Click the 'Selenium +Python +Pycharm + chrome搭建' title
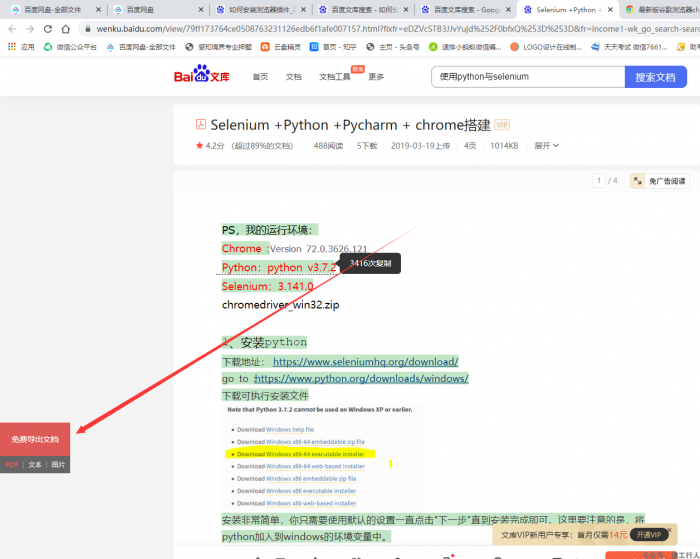 pos(350,125)
